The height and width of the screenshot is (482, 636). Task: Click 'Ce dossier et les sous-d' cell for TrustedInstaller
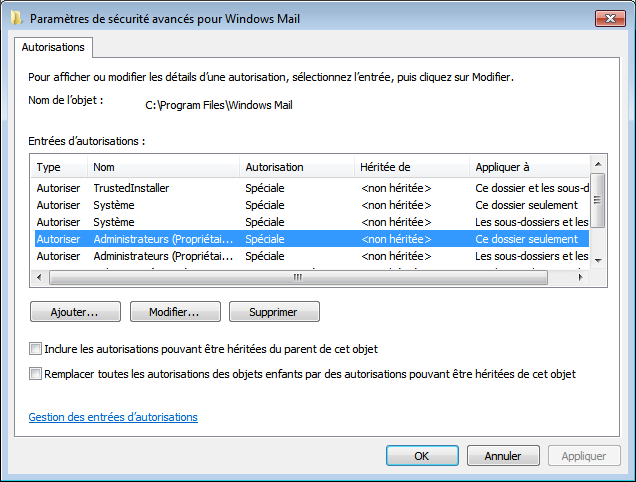tap(532, 188)
